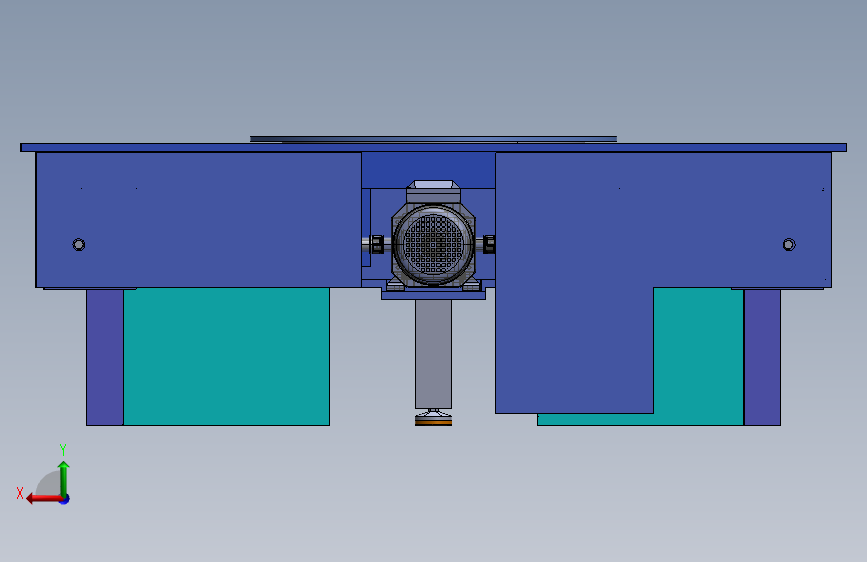The image size is (867, 562).
Task: Select the large right blue L-shaped panel
Action: click(x=664, y=220)
